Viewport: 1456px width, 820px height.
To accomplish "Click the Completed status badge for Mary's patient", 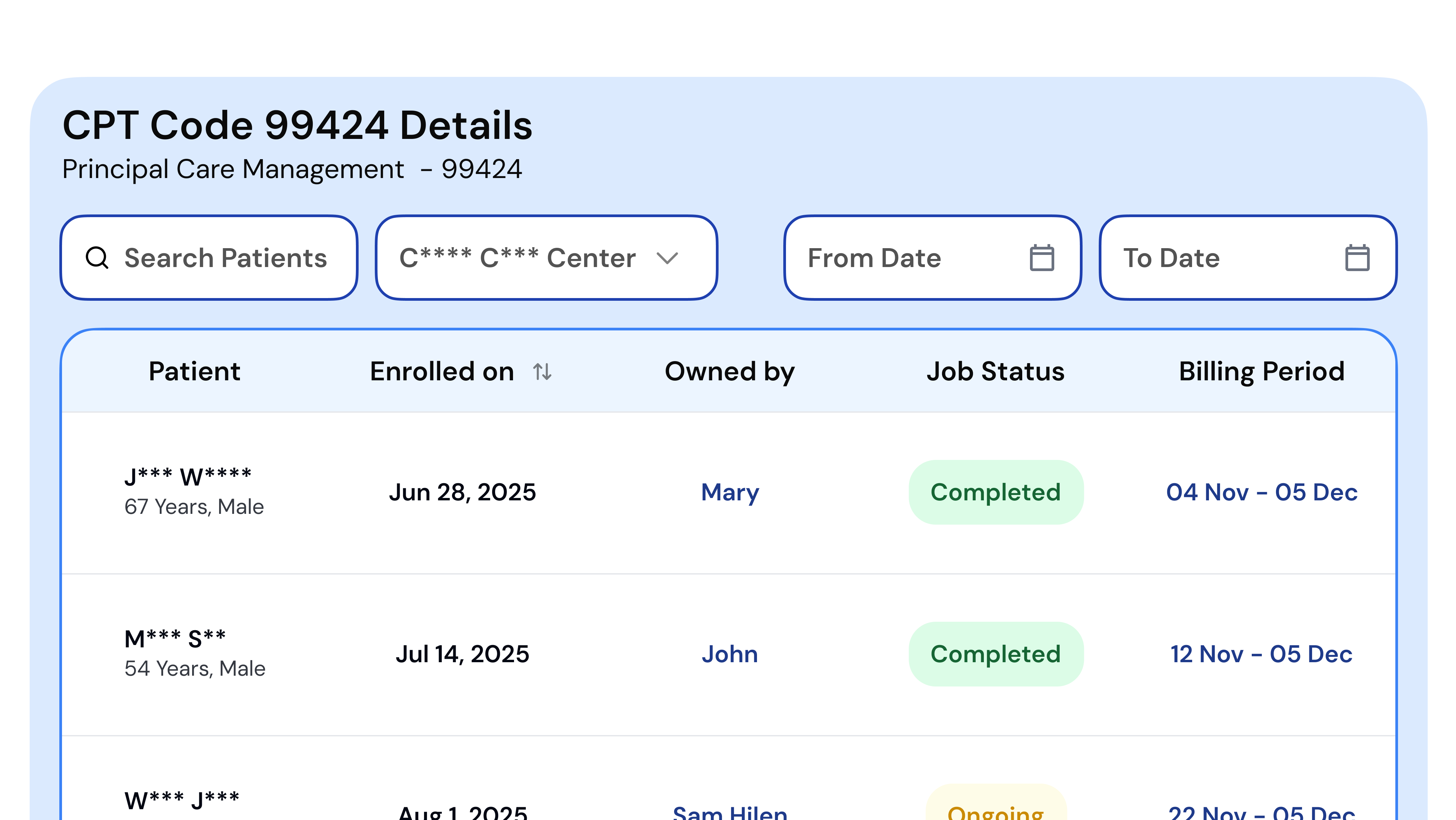I will click(x=997, y=492).
